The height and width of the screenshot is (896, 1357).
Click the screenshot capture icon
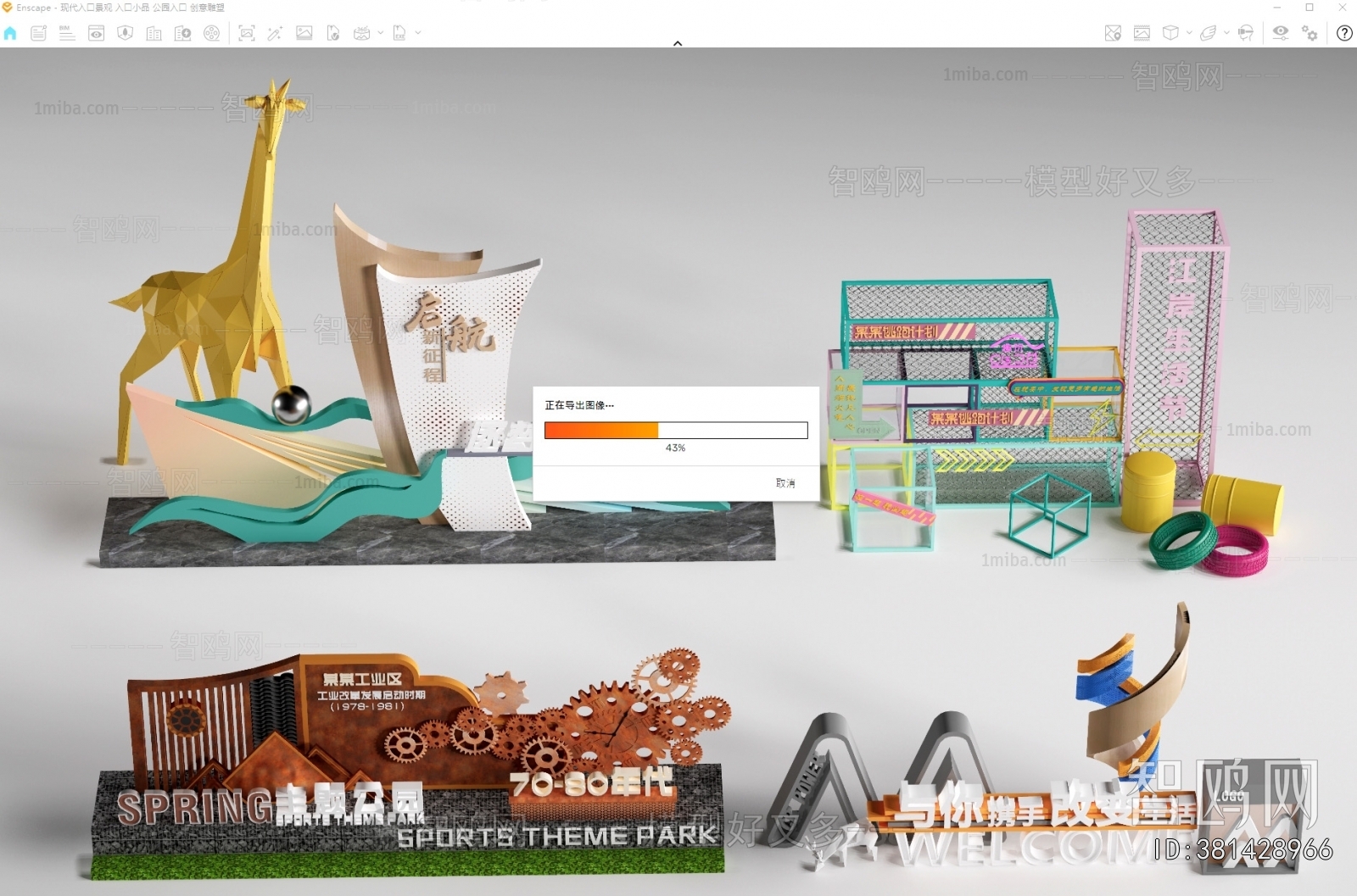(x=247, y=33)
